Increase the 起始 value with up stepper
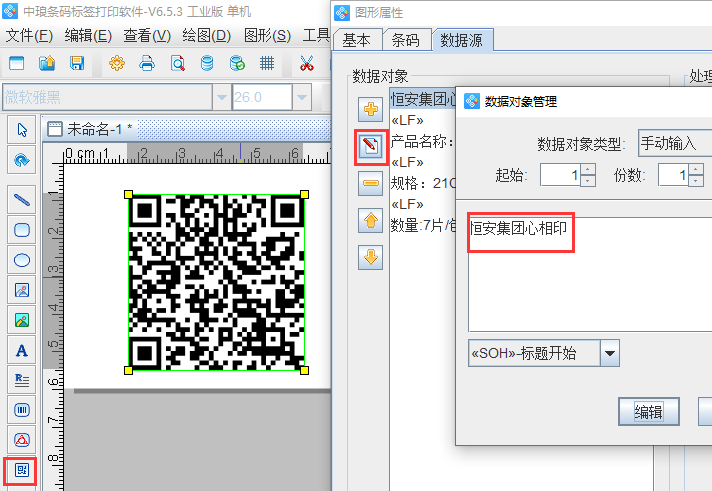The image size is (712, 491). (x=588, y=169)
